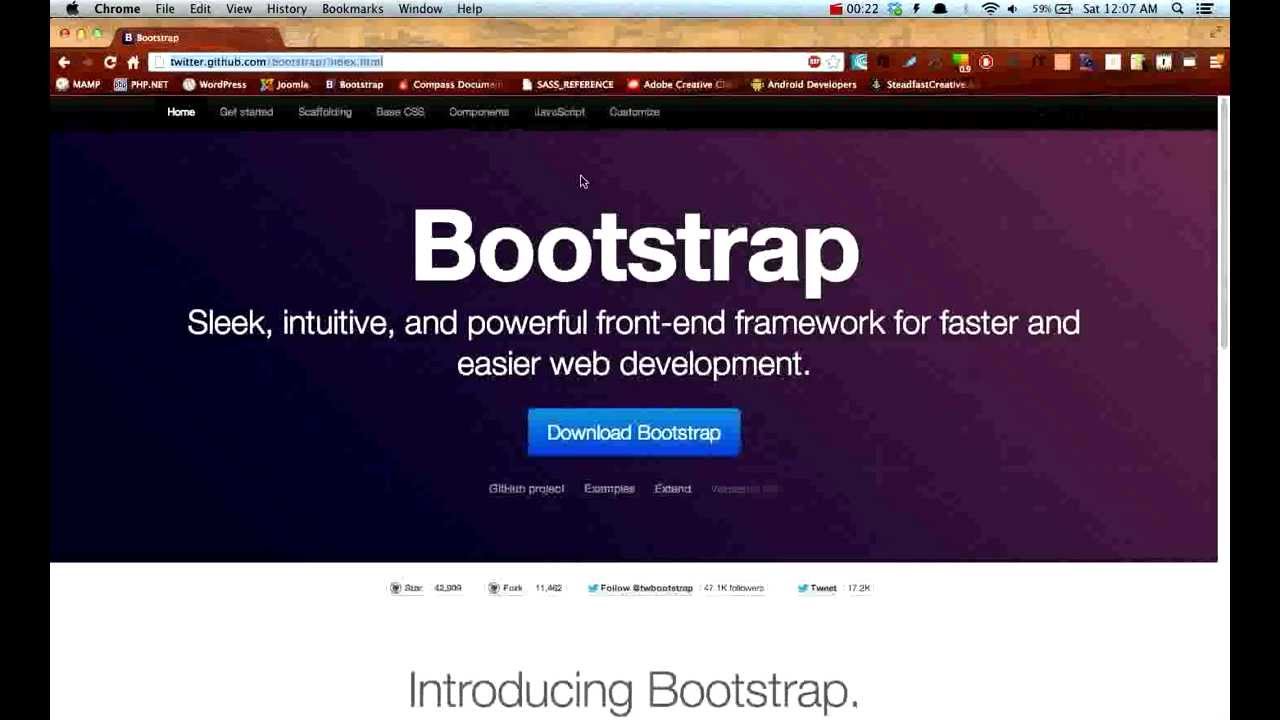Click the GitHub Fork button
1280x720 pixels.
pos(506,588)
